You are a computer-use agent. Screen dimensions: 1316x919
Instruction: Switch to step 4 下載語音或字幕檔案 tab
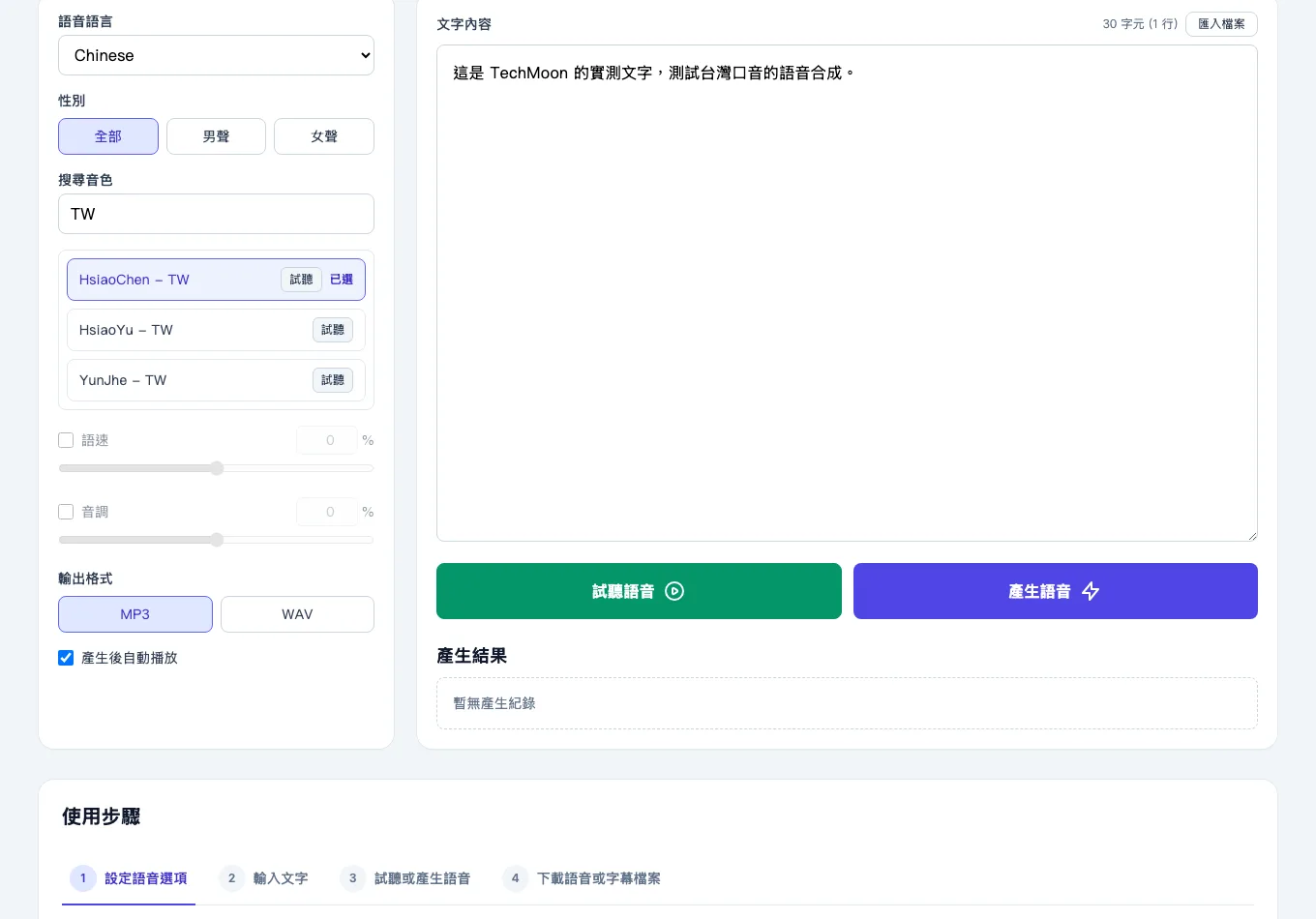coord(582,878)
